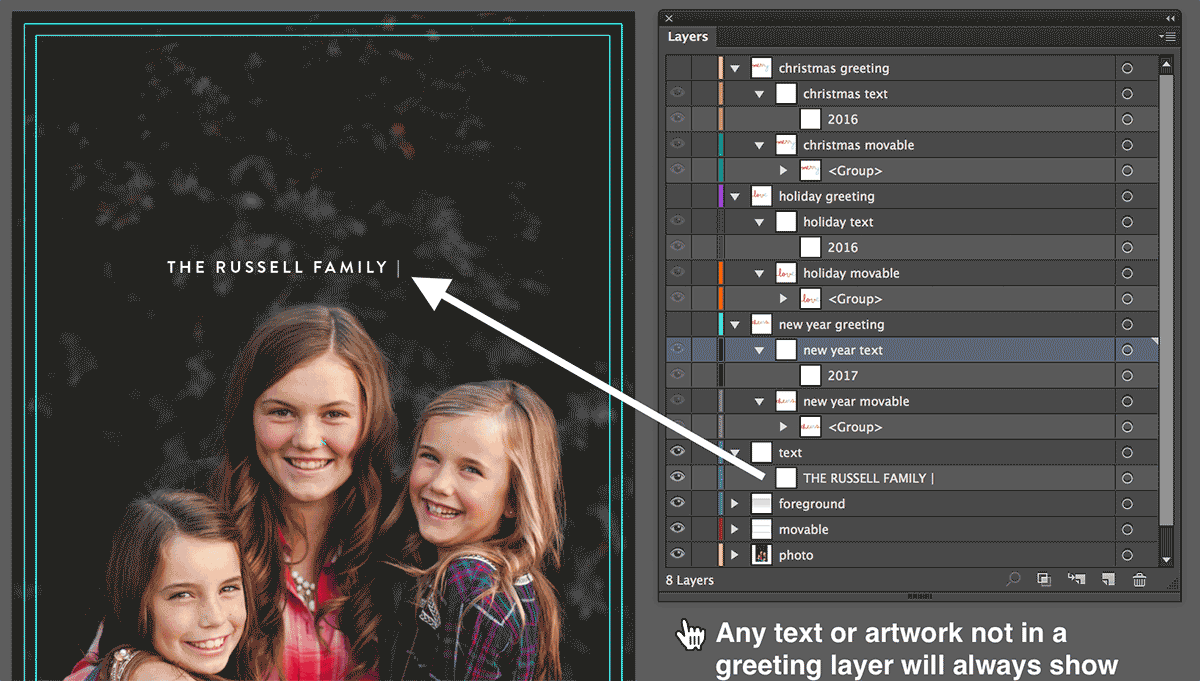Click Create New Layer icon

[x=1108, y=579]
